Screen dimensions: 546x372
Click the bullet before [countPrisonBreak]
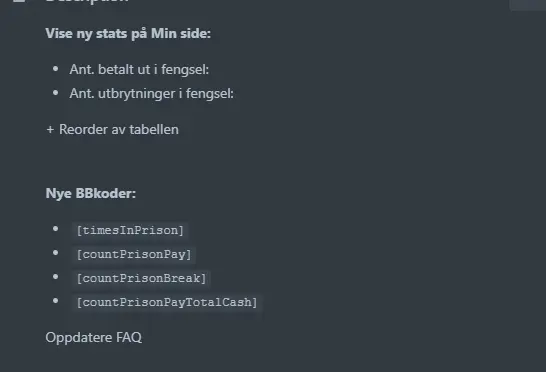tap(55, 277)
